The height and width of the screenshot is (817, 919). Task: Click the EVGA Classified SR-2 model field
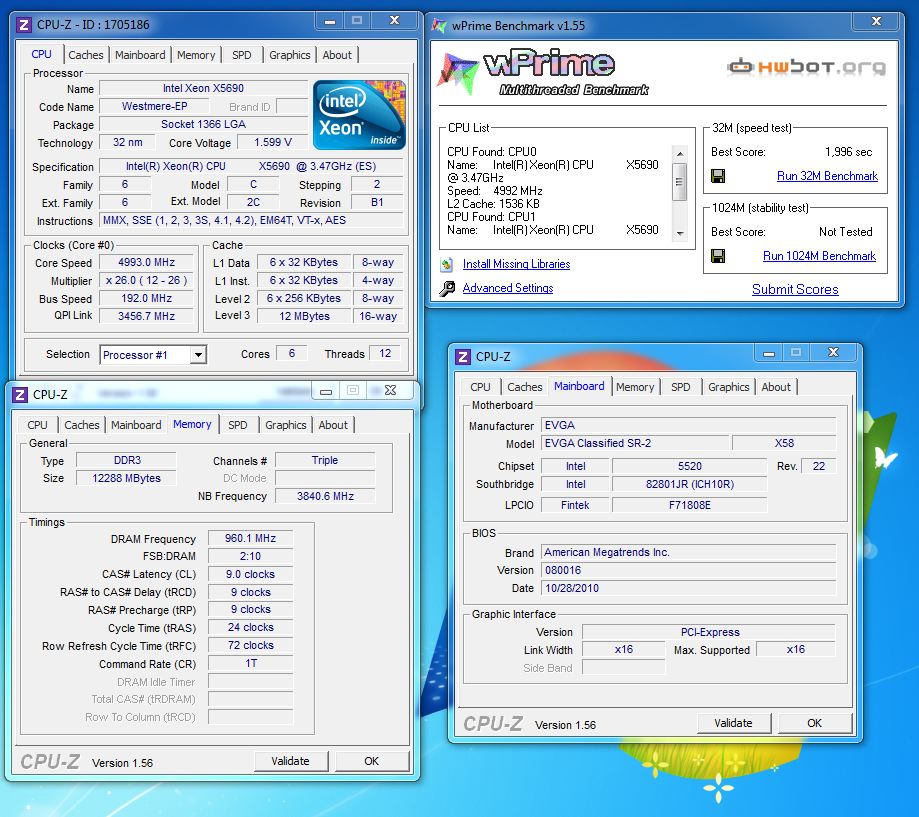(x=635, y=443)
